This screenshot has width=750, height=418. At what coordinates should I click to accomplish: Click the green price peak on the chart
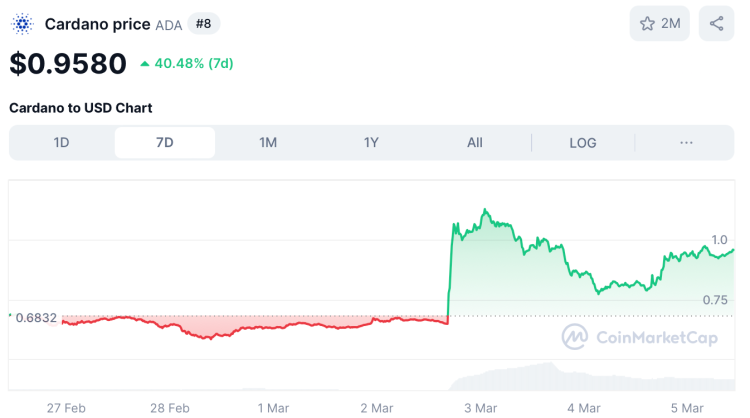[x=485, y=210]
